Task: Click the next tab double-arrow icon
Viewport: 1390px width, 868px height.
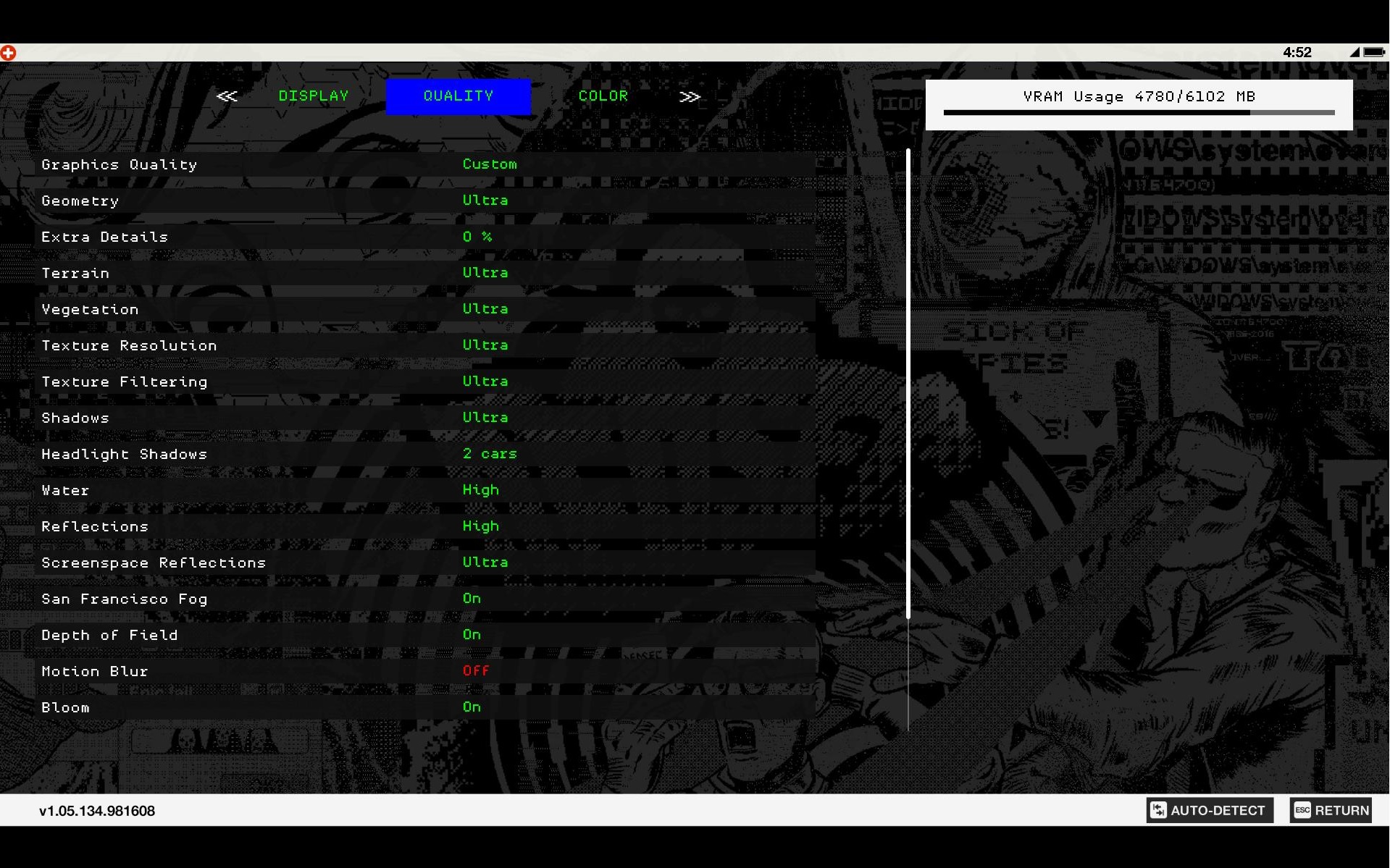Action: click(x=690, y=96)
